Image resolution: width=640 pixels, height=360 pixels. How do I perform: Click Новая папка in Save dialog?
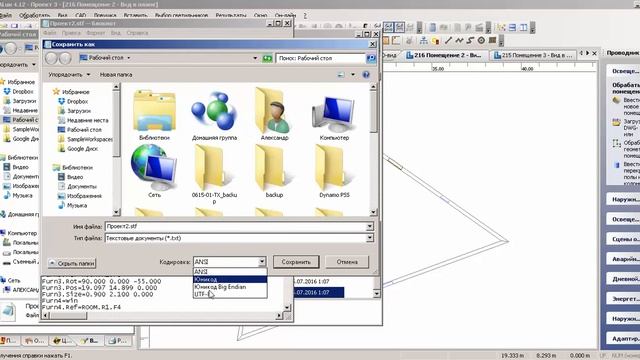pos(116,75)
